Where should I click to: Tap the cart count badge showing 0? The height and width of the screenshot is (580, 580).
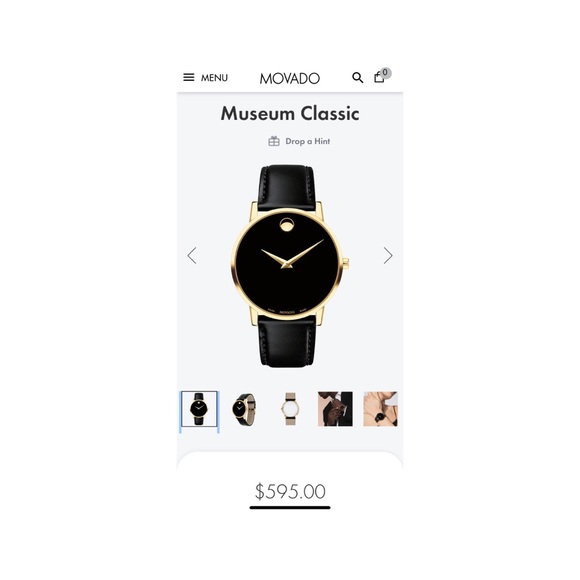pos(385,72)
